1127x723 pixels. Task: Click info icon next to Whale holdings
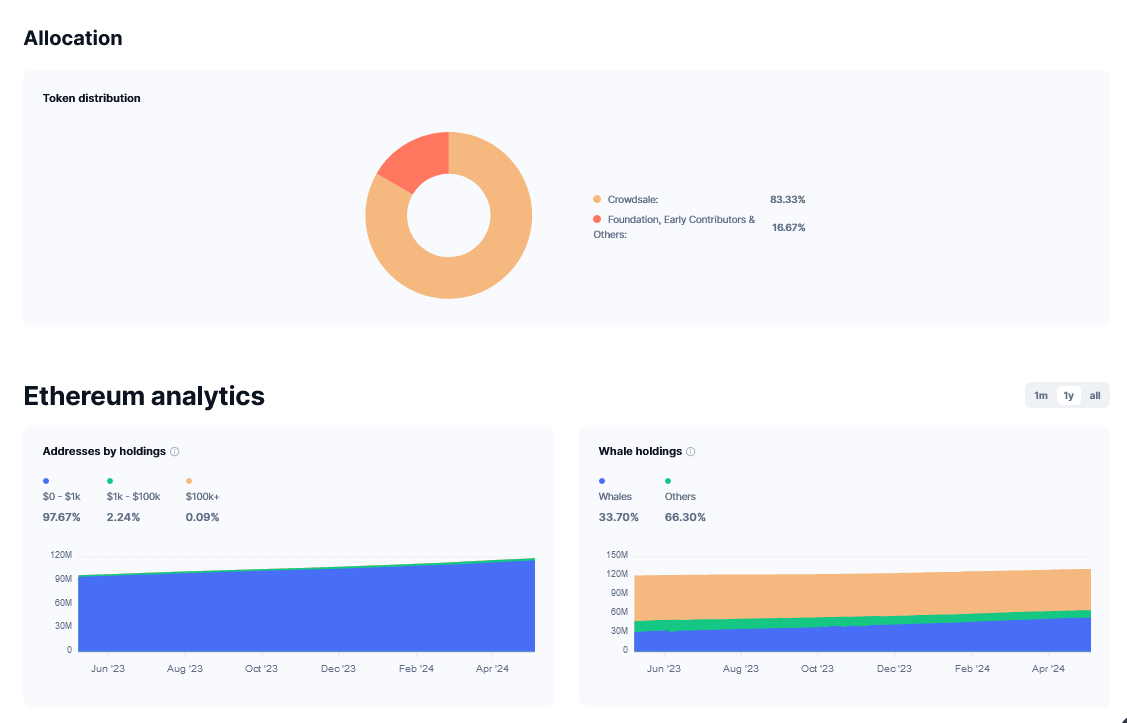690,452
